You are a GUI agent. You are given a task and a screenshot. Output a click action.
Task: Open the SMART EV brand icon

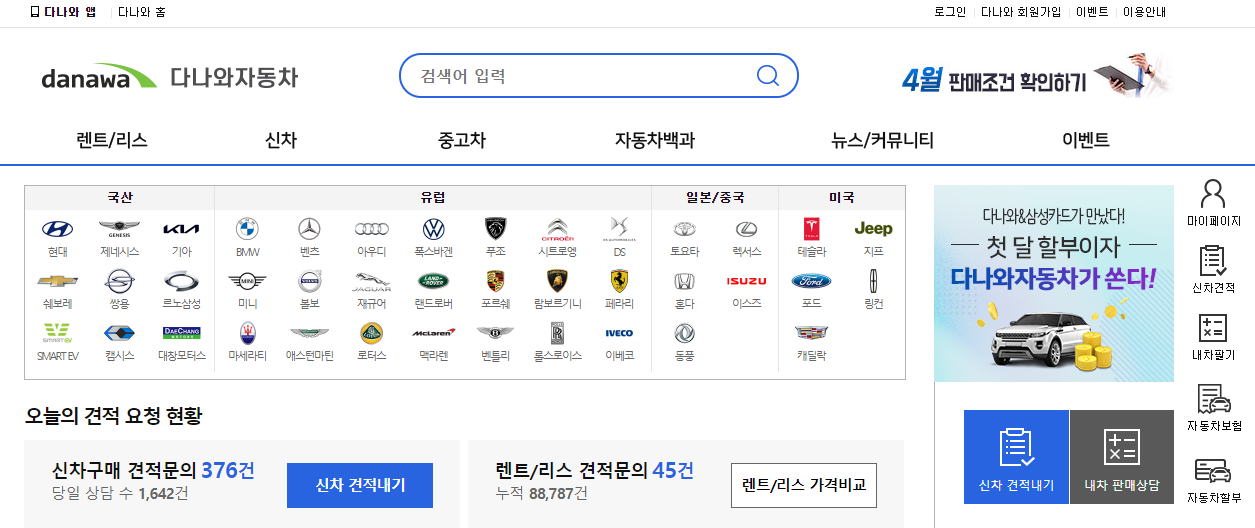tap(58, 333)
